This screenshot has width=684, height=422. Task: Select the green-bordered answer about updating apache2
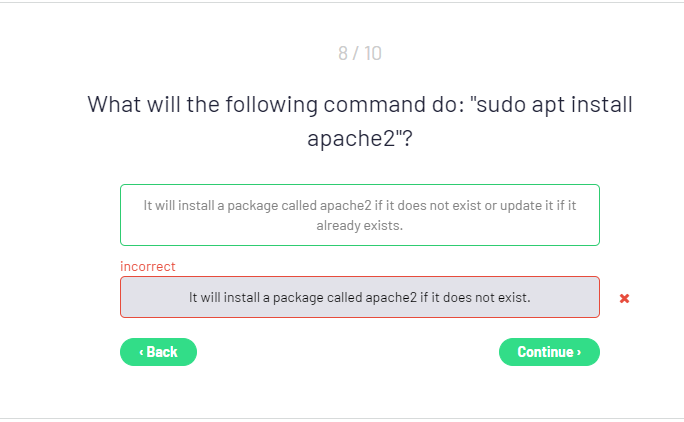click(x=359, y=215)
